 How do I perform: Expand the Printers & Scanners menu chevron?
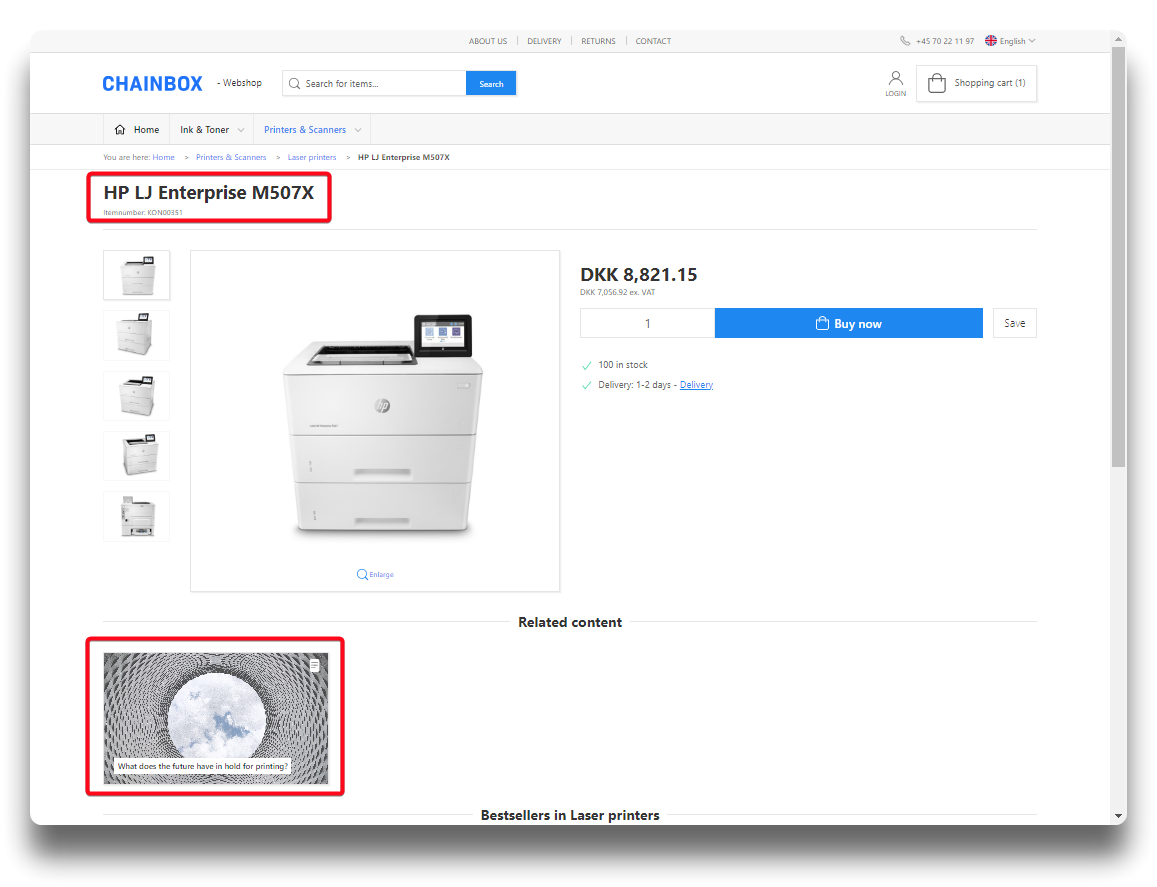(358, 130)
